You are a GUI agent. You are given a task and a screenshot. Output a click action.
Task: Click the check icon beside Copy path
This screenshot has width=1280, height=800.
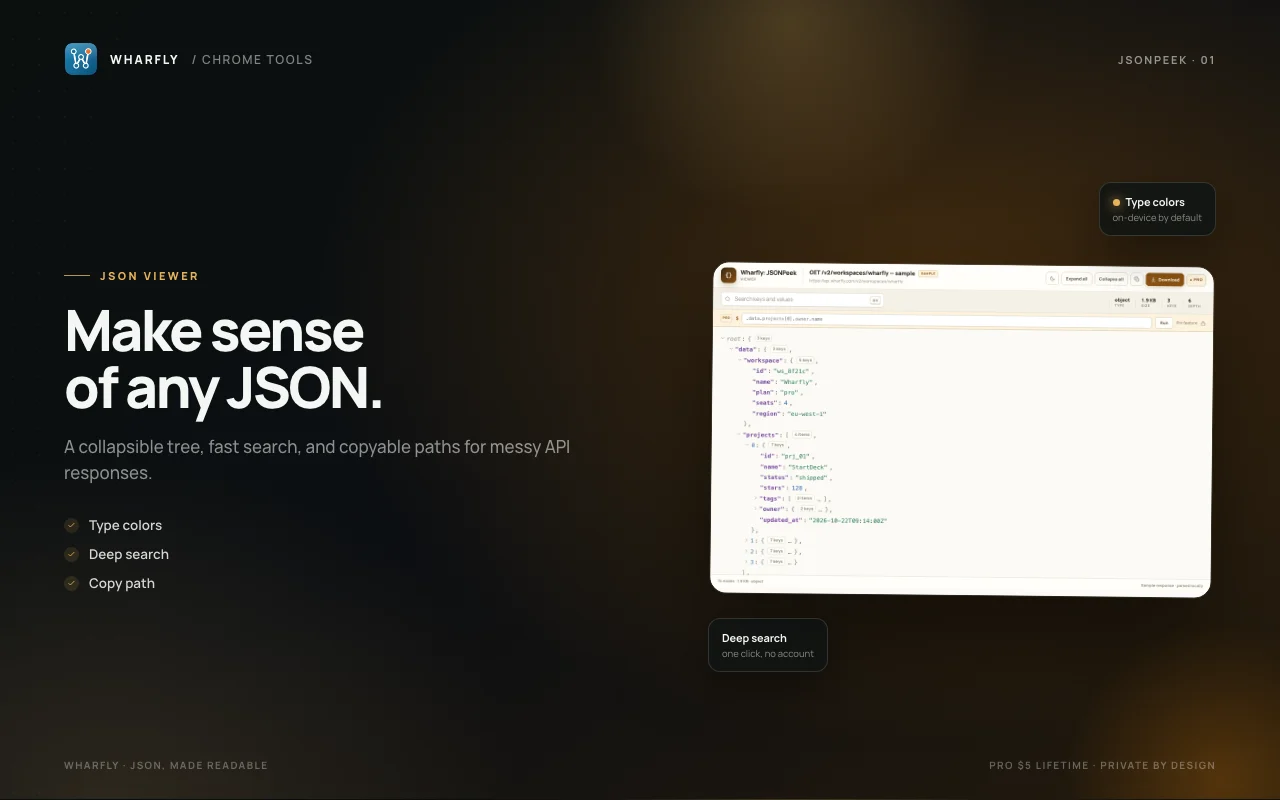[71, 583]
